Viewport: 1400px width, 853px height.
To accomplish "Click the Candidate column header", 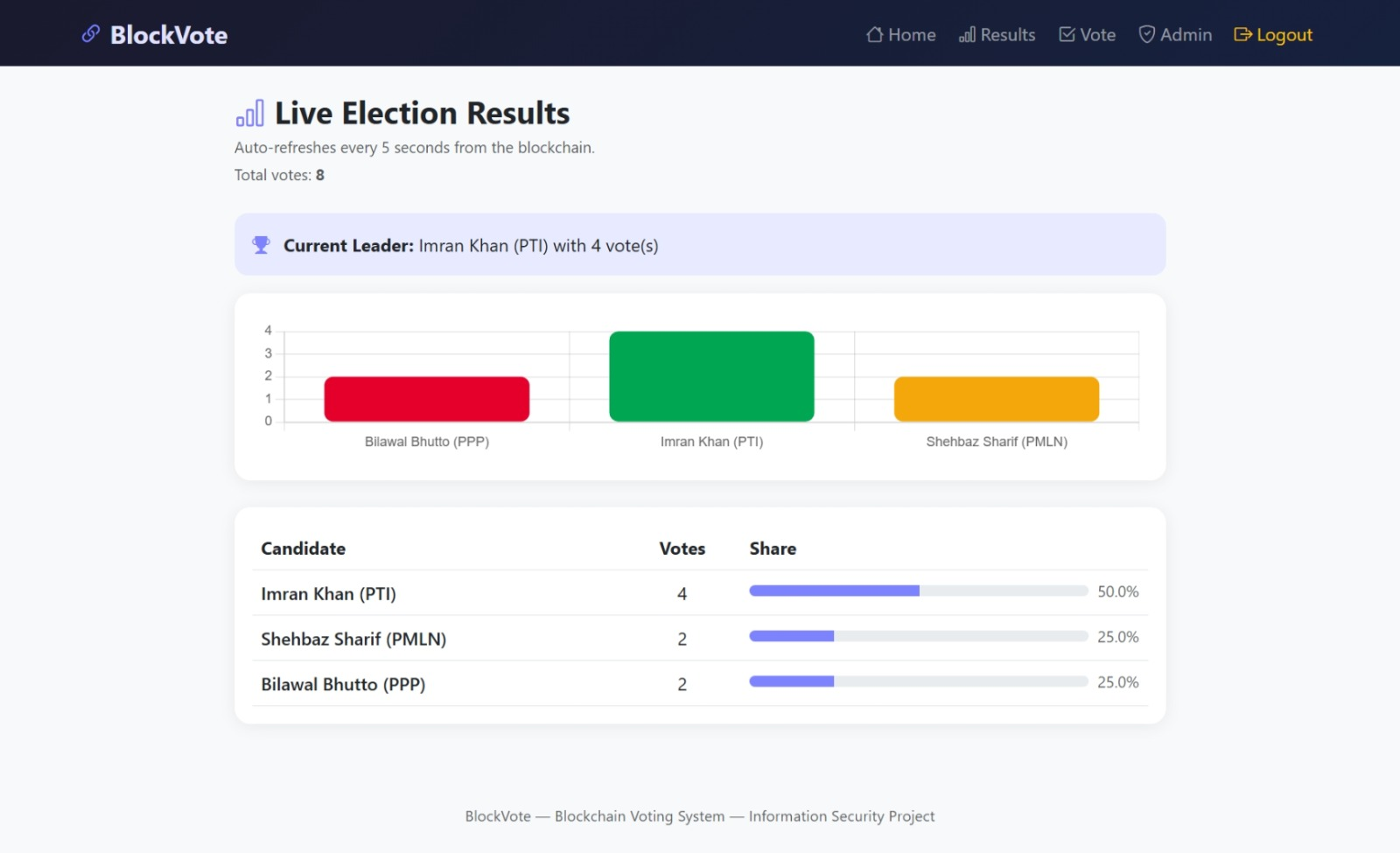I will click(x=303, y=549).
